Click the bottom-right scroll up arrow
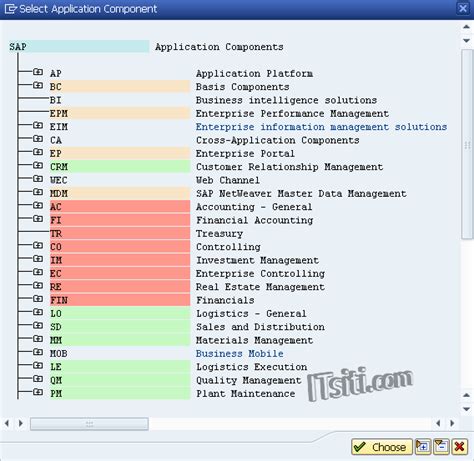Image resolution: width=474 pixels, height=461 pixels. pos(467,395)
